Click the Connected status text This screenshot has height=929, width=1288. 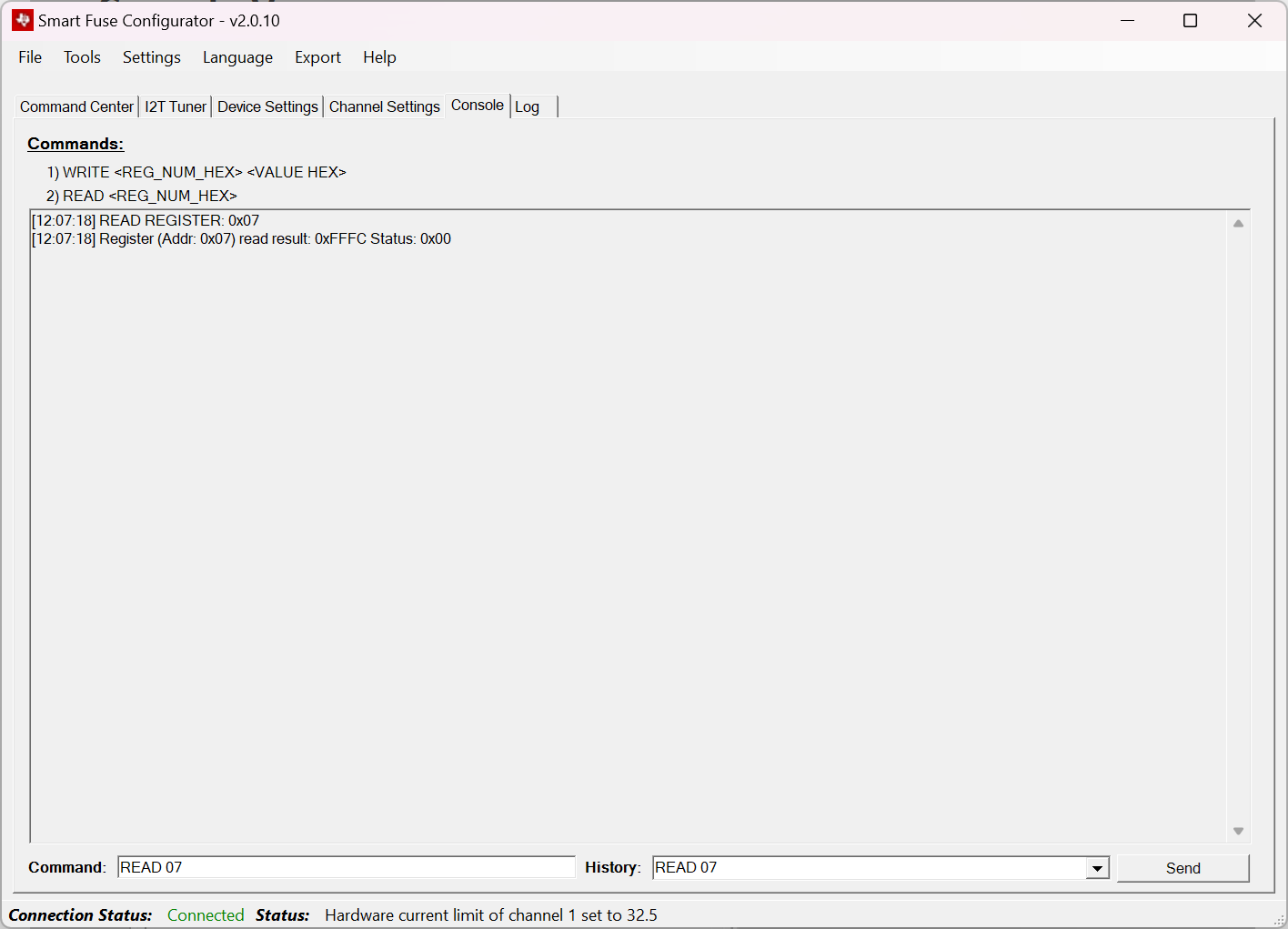click(x=206, y=914)
